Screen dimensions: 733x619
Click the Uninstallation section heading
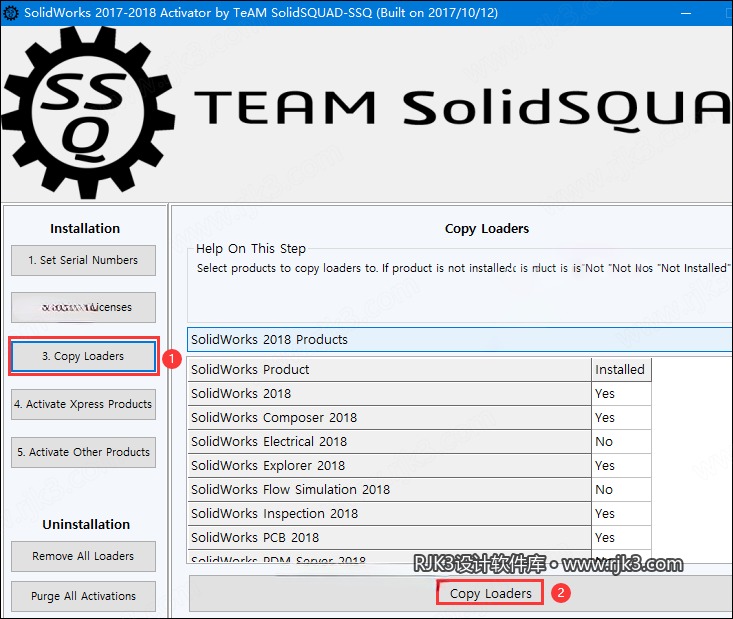(86, 525)
